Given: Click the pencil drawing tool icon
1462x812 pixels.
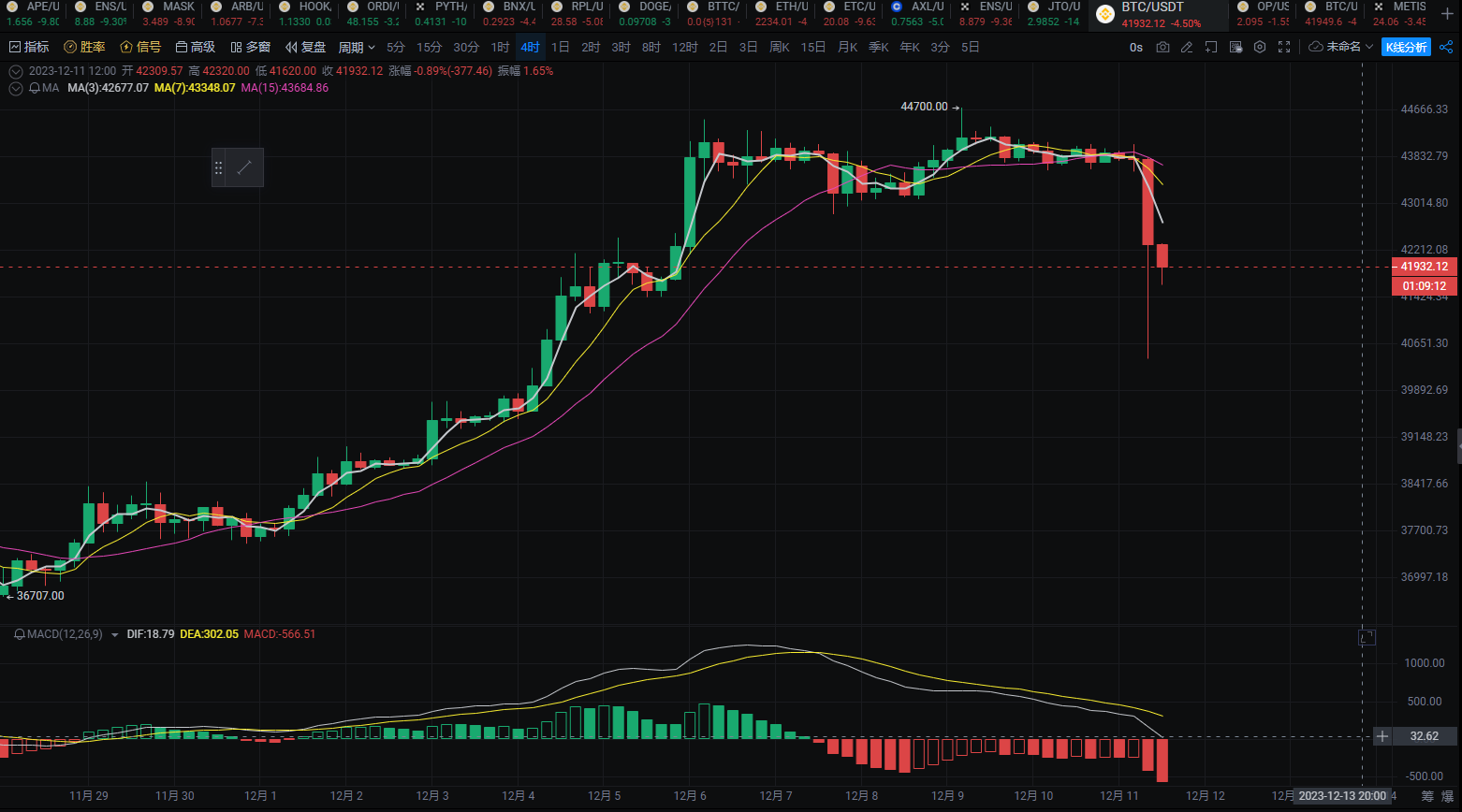Looking at the screenshot, I should pos(1187,47).
